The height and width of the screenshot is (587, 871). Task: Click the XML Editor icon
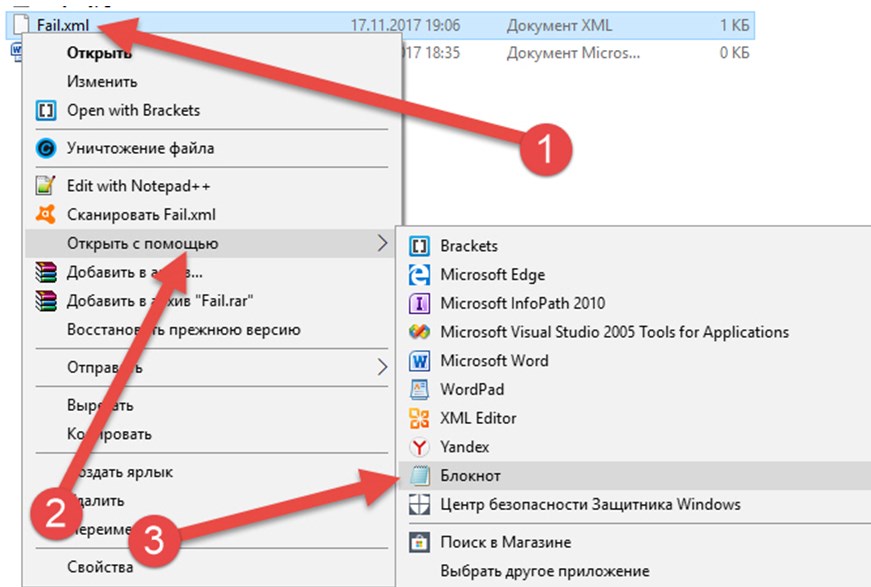click(420, 418)
